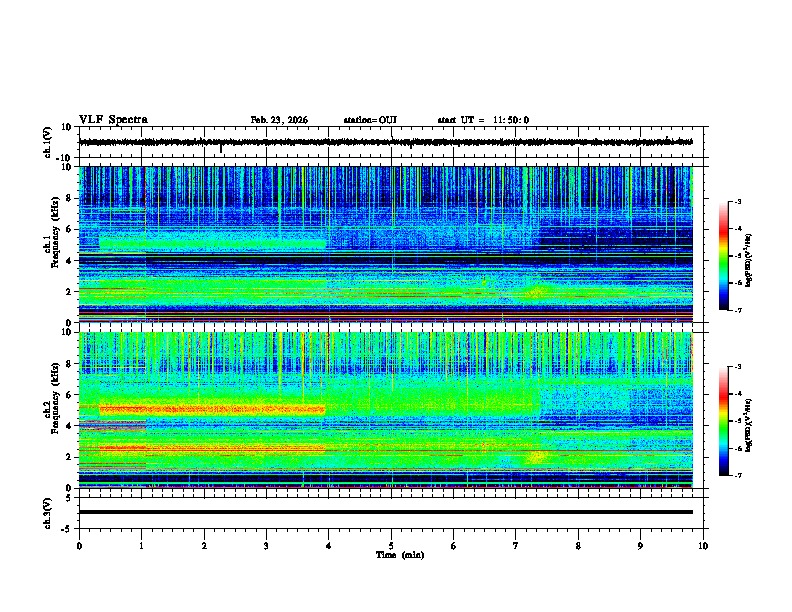Click the ch.3 flat black waveform trace
This screenshot has height=612, width=792.
tap(385, 512)
